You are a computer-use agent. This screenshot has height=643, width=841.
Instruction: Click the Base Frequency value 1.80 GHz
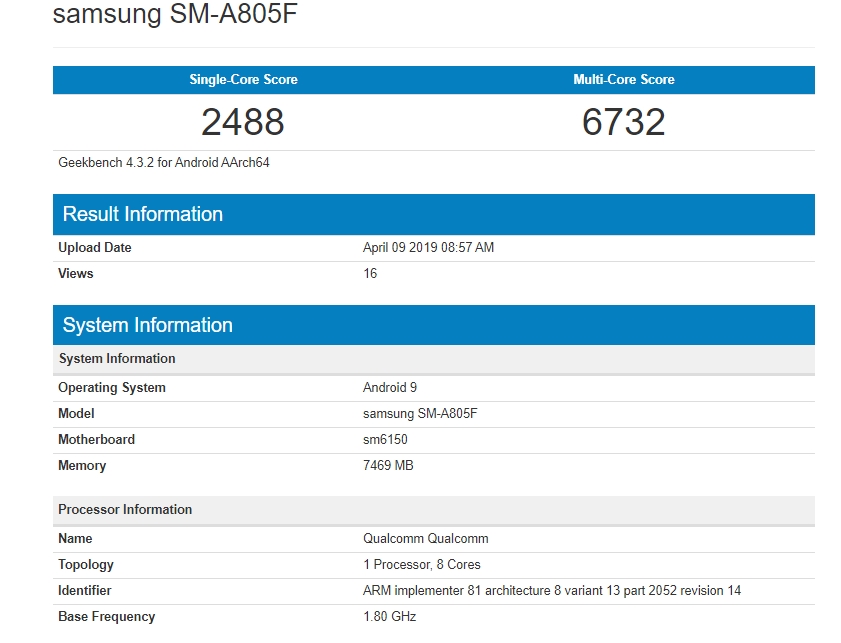tap(389, 617)
